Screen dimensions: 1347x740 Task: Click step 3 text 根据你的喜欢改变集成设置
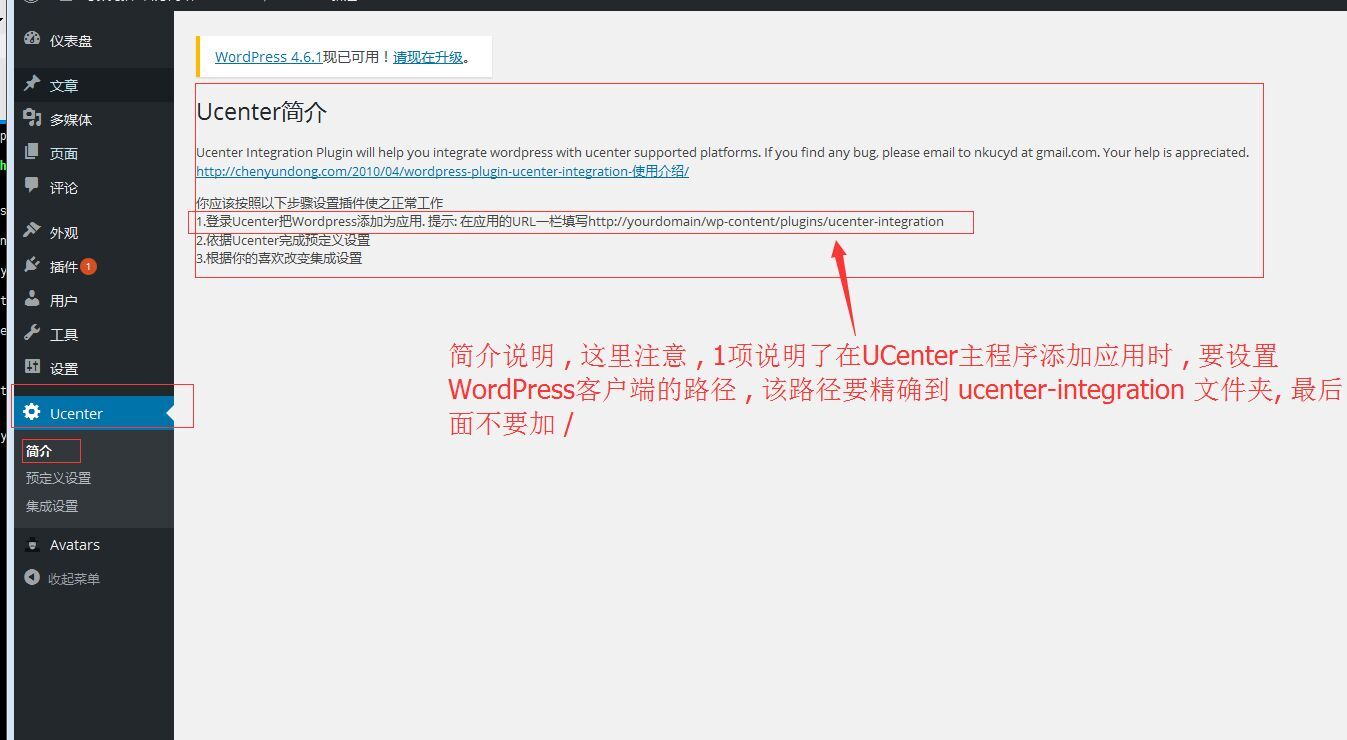pyautogui.click(x=279, y=258)
